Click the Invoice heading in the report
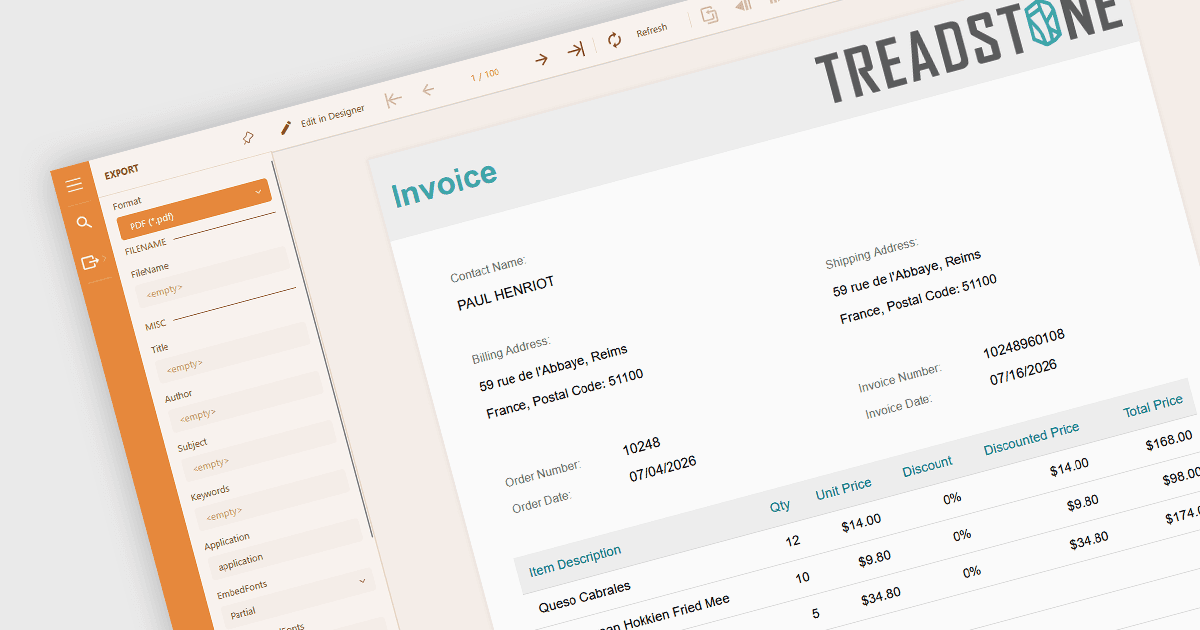This screenshot has width=1200, height=630. click(x=444, y=184)
